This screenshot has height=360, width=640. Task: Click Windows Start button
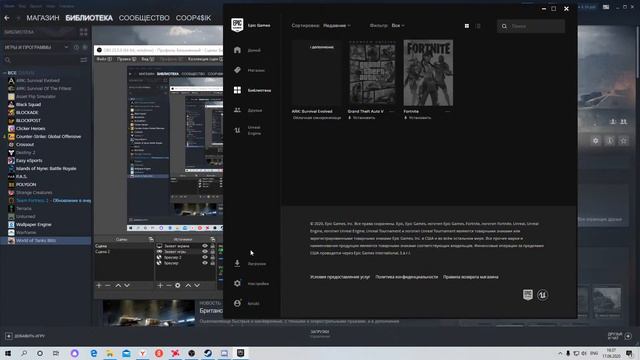[x=7, y=353]
